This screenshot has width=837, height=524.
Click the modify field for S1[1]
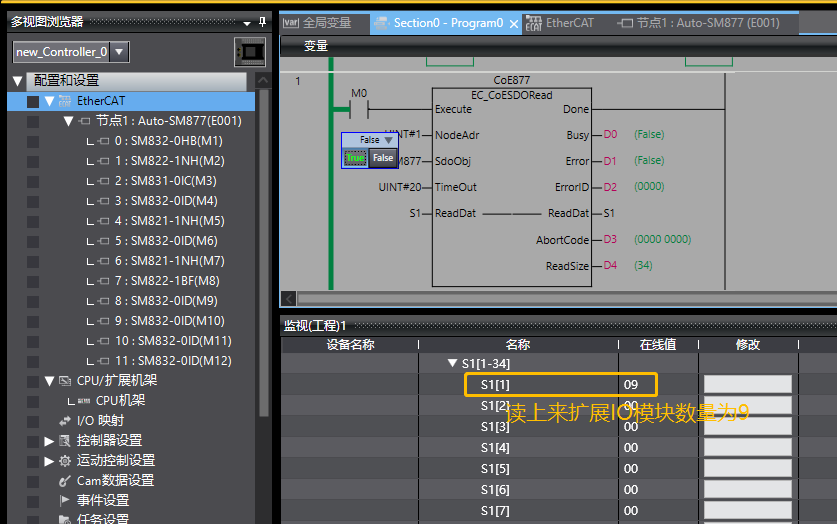[747, 385]
